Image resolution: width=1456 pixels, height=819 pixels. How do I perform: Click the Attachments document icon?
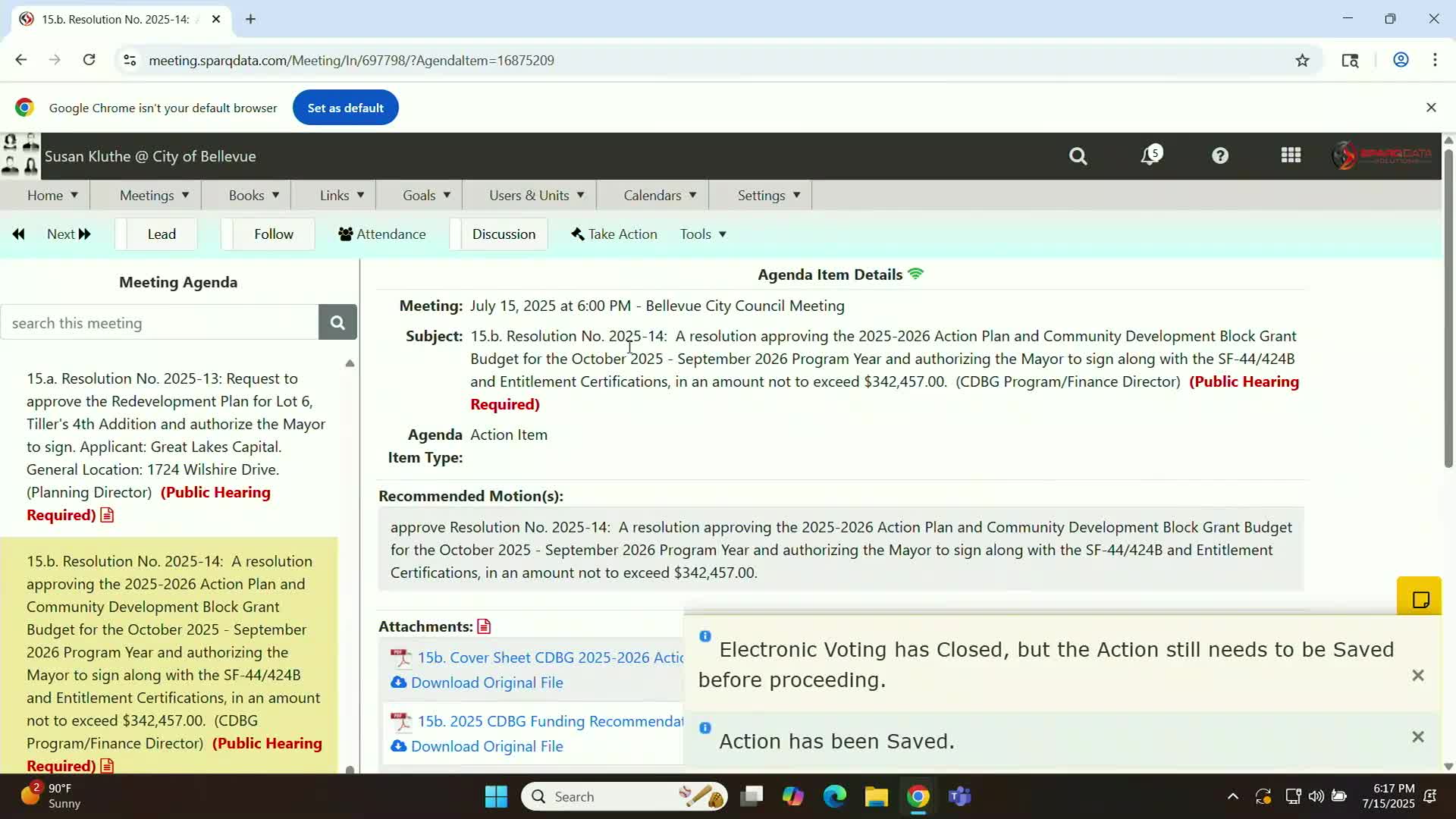coord(484,627)
